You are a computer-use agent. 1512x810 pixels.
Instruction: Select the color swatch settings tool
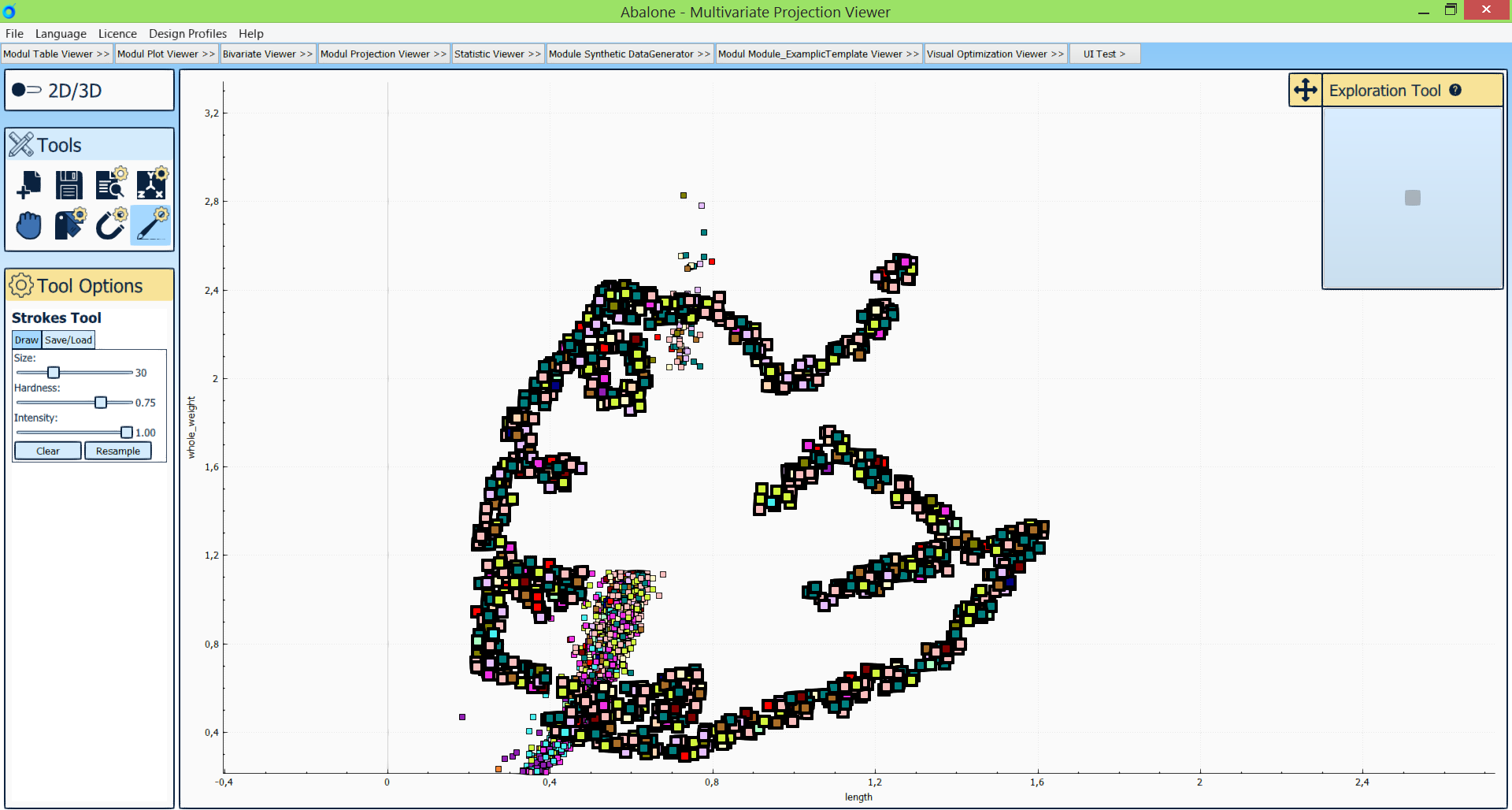pyautogui.click(x=69, y=225)
